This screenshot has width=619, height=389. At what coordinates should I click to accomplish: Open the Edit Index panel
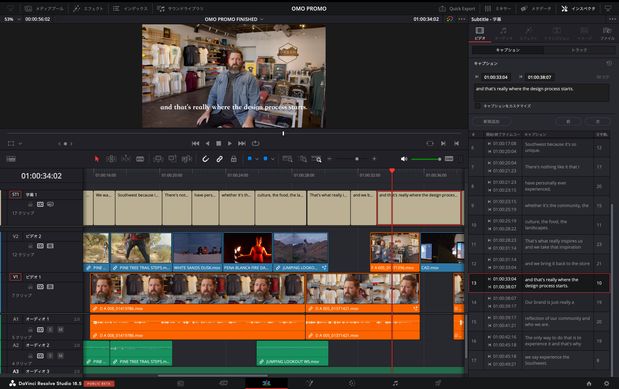click(130, 8)
